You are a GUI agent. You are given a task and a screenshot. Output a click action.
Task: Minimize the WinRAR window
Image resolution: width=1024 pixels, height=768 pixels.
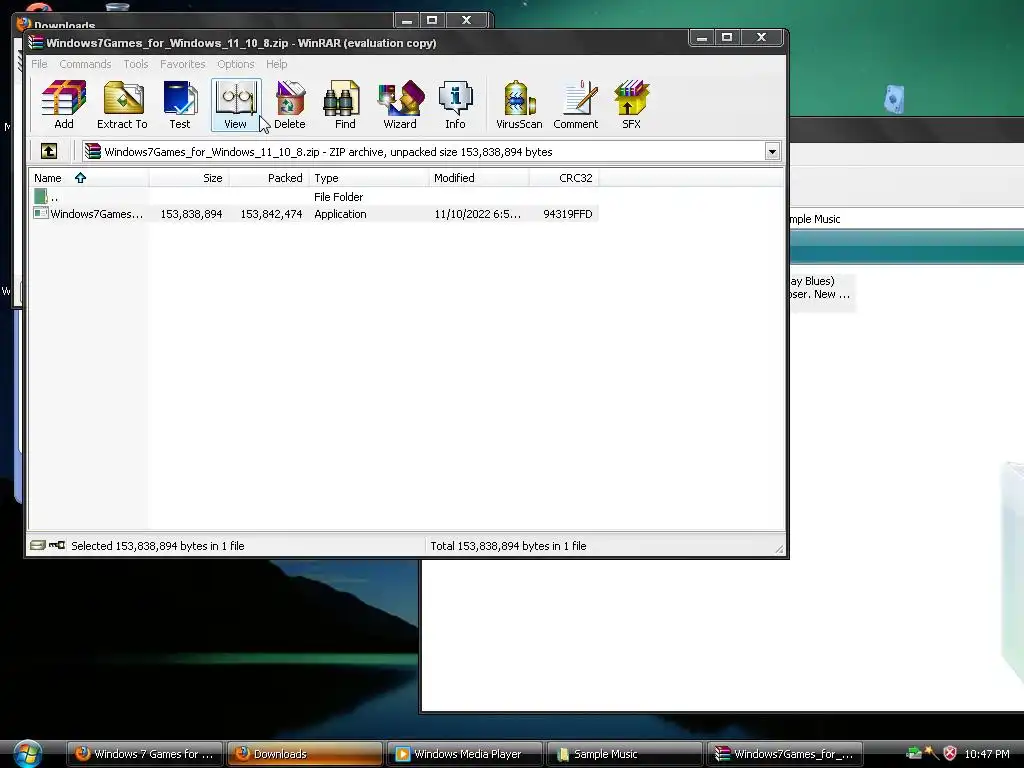click(x=701, y=38)
